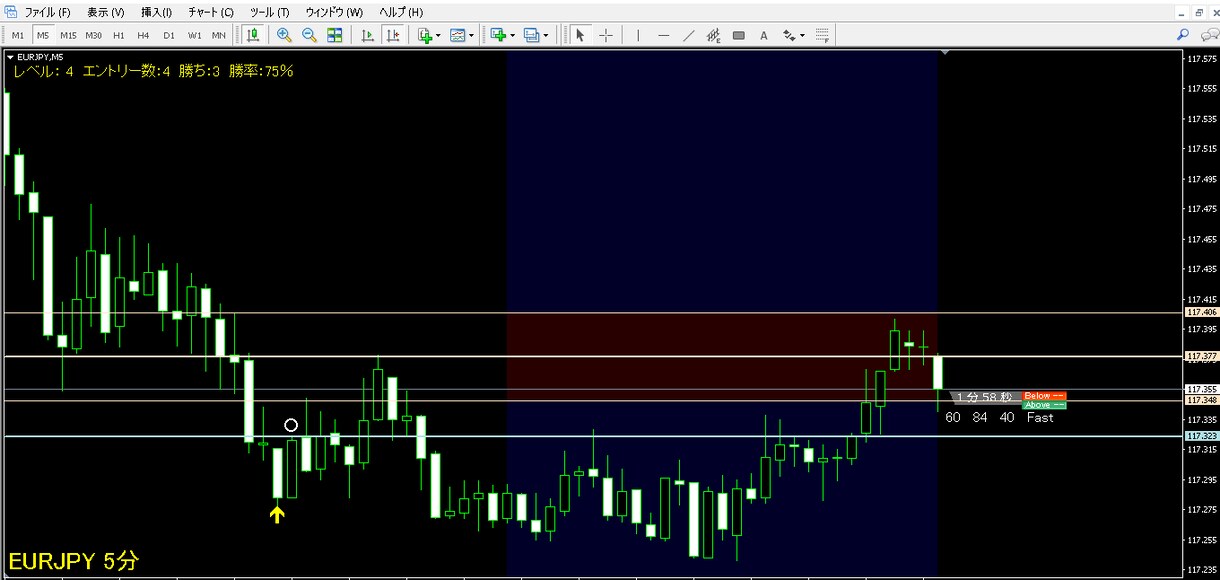Click the red Below label
Screen dimensions: 1220x580
(x=1044, y=396)
